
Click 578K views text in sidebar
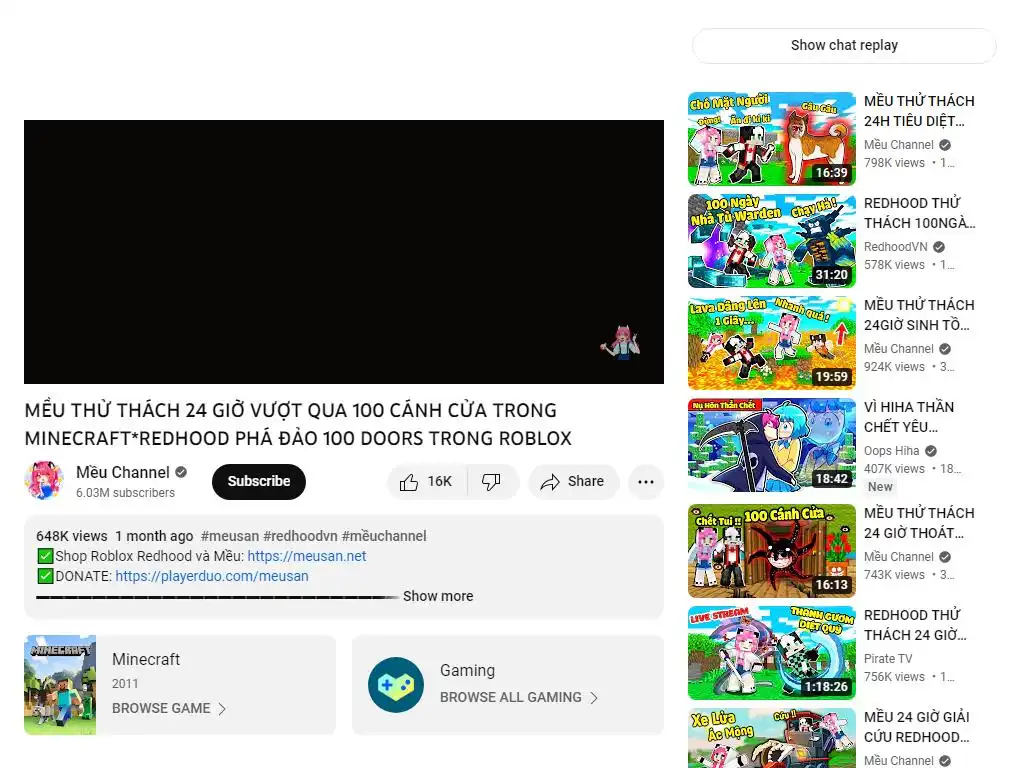click(x=894, y=264)
